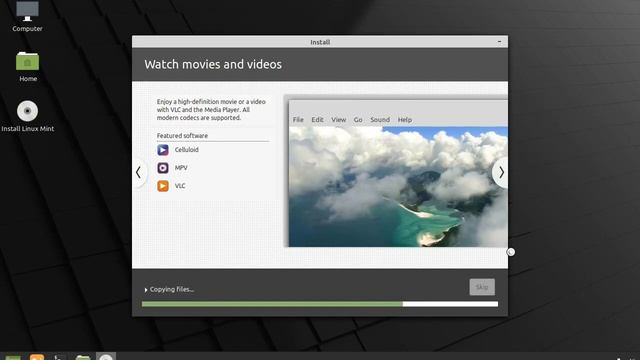Click Sound in the slideshow player menu
The image size is (640, 360).
[380, 120]
